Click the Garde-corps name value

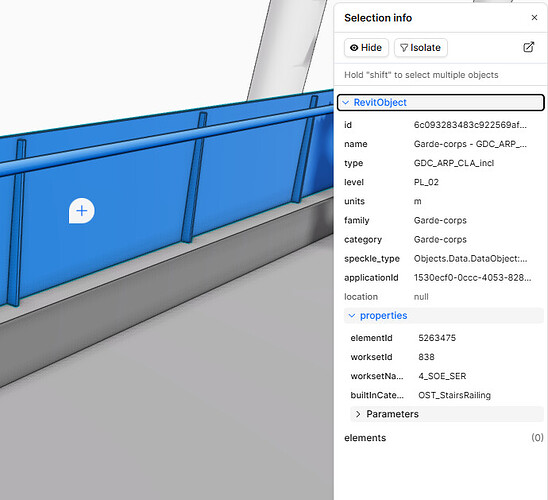pos(470,144)
